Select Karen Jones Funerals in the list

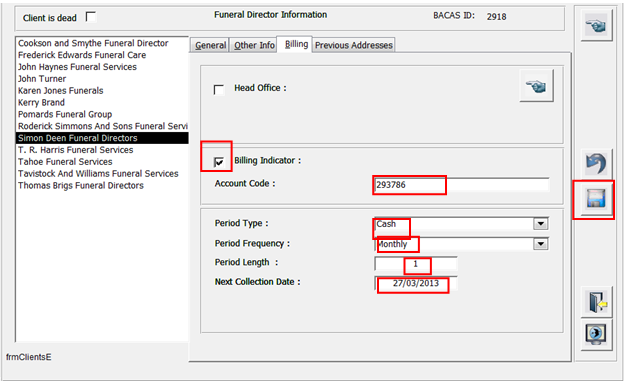pos(61,91)
